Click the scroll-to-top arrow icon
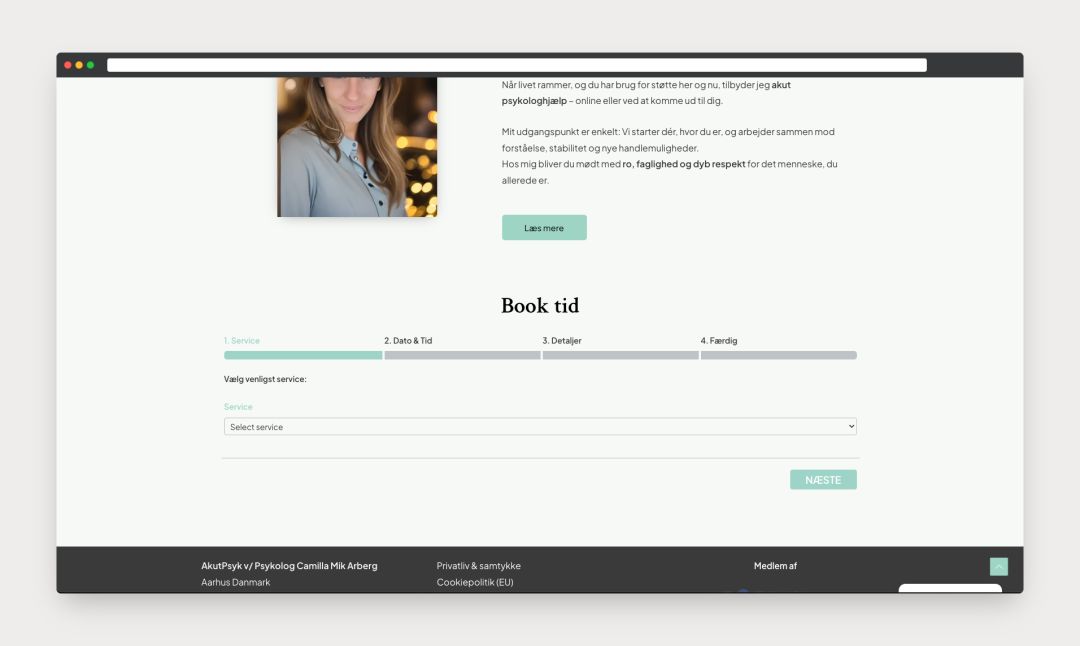The height and width of the screenshot is (646, 1080). pos(998,567)
